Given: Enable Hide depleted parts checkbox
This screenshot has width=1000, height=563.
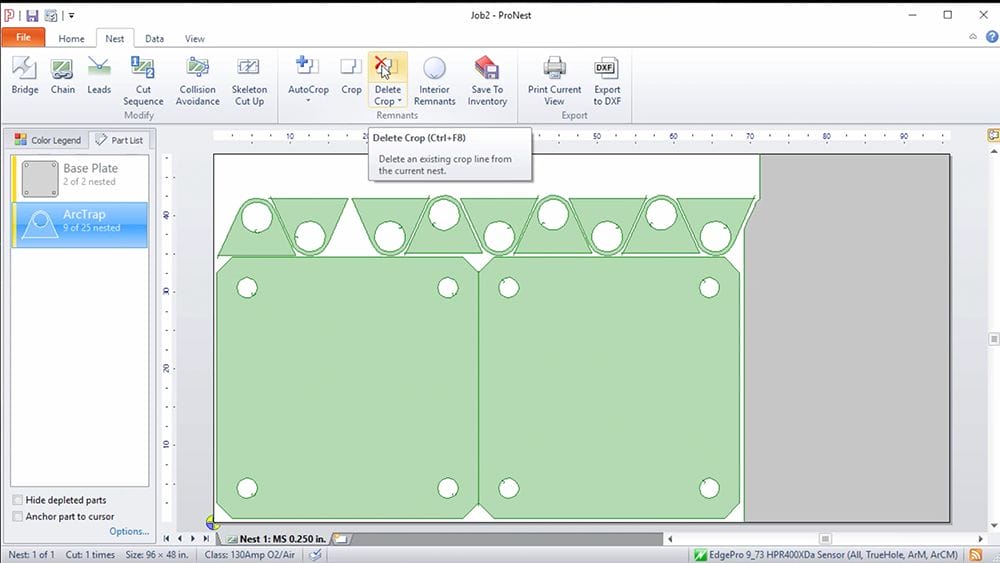Looking at the screenshot, I should [19, 500].
